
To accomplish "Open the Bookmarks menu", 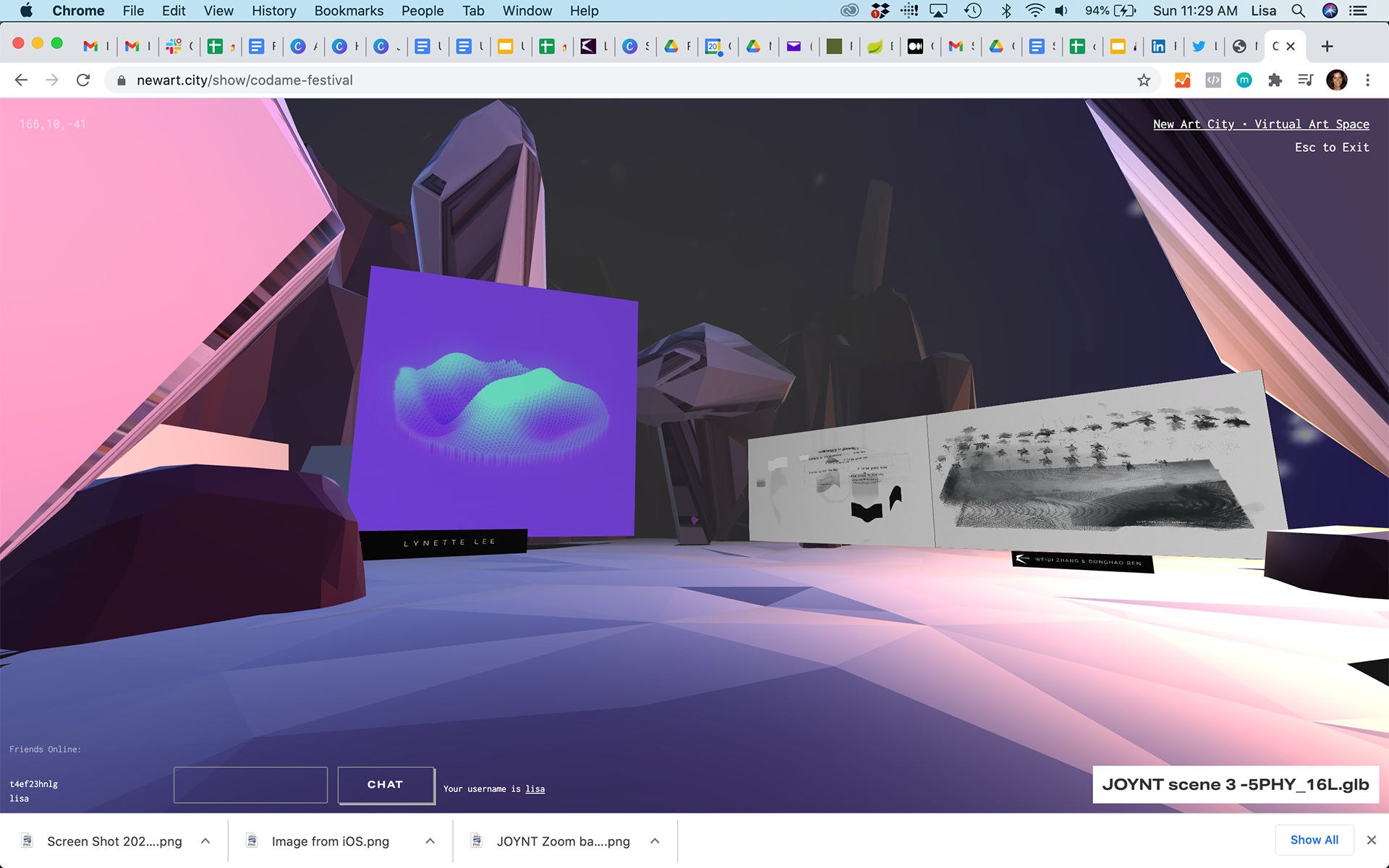I will point(349,11).
